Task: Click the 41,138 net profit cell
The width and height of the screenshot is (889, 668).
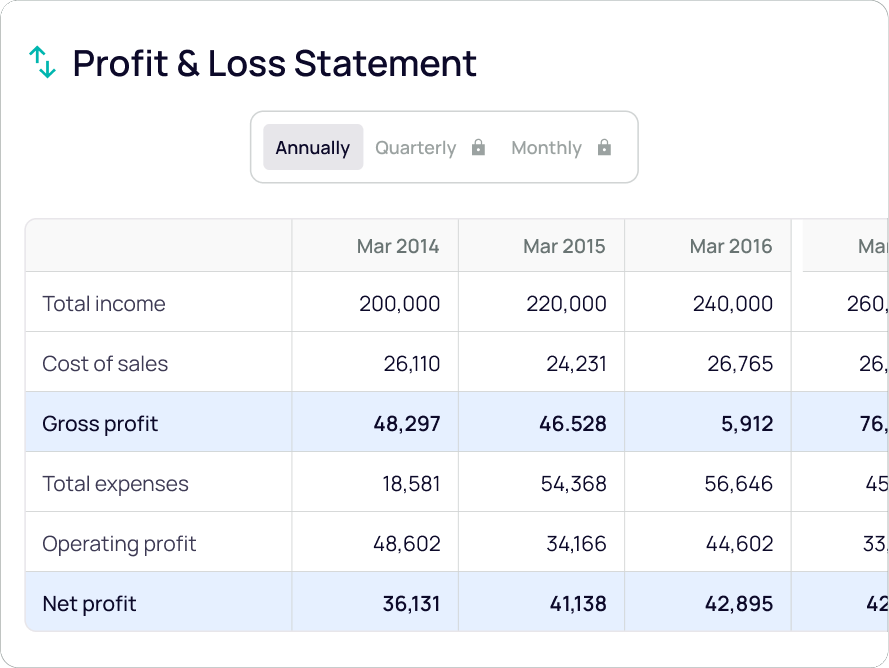Action: [572, 604]
